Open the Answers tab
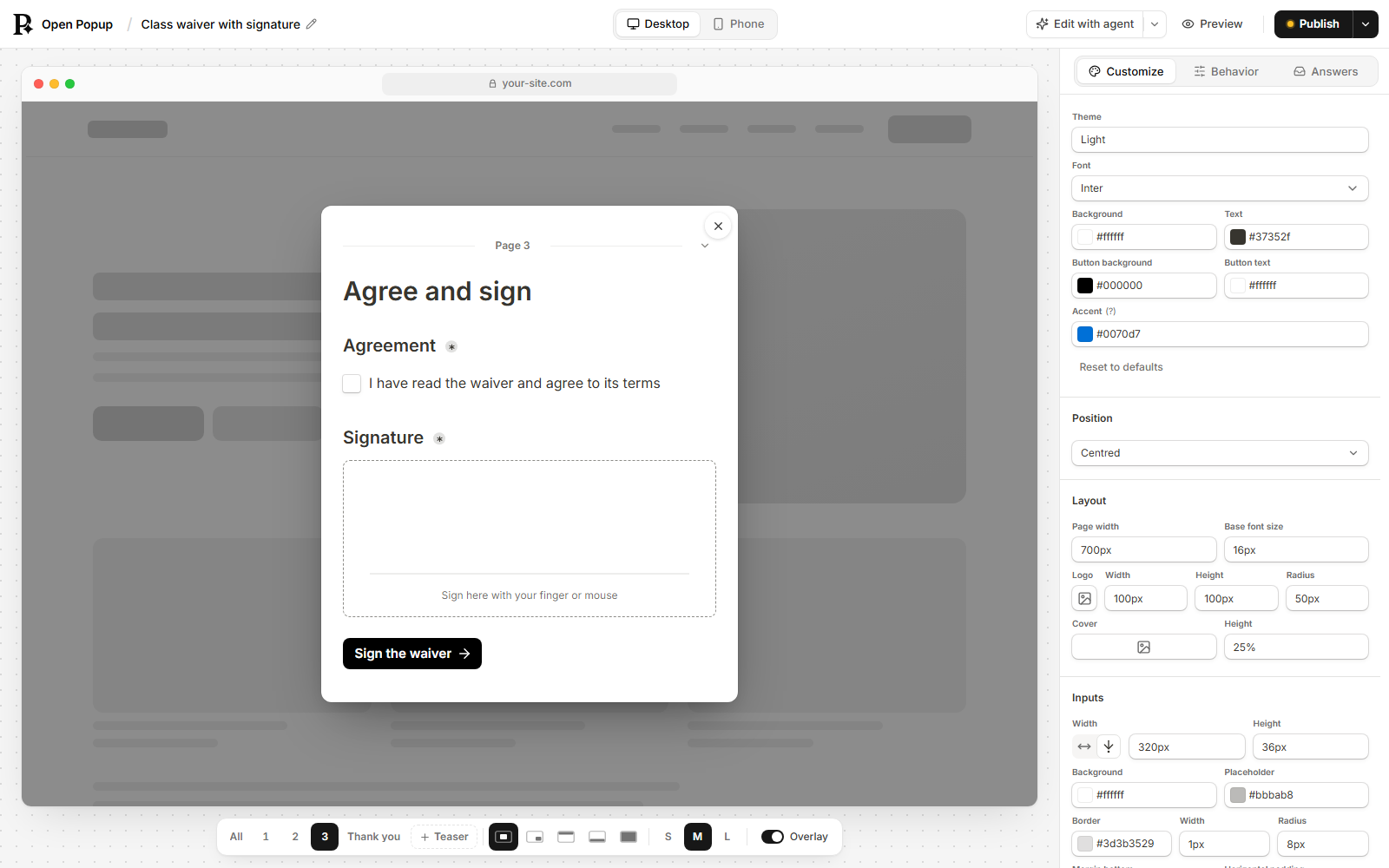This screenshot has width=1389, height=868. 1326,71
